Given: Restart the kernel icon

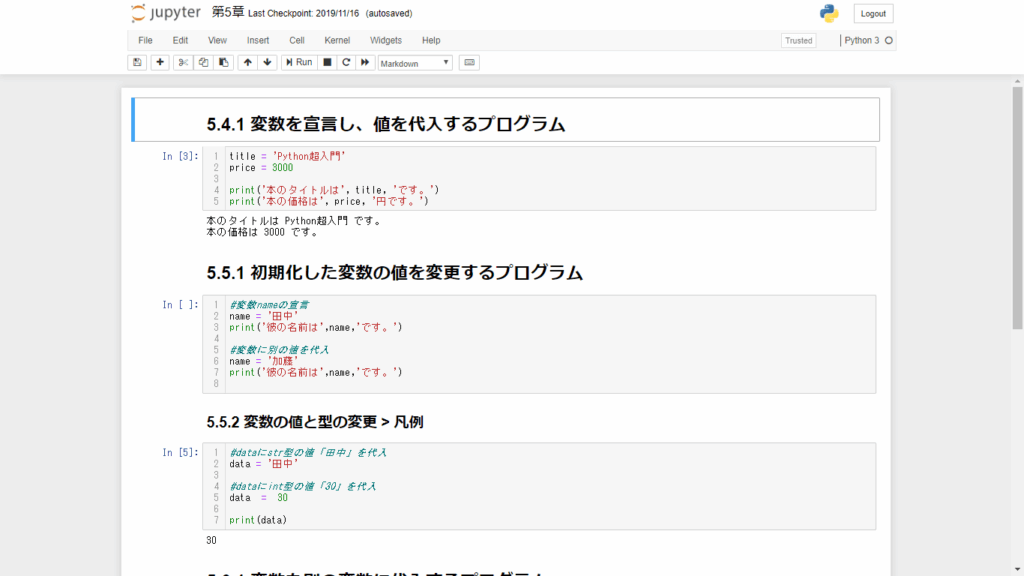Looking at the screenshot, I should (x=346, y=62).
